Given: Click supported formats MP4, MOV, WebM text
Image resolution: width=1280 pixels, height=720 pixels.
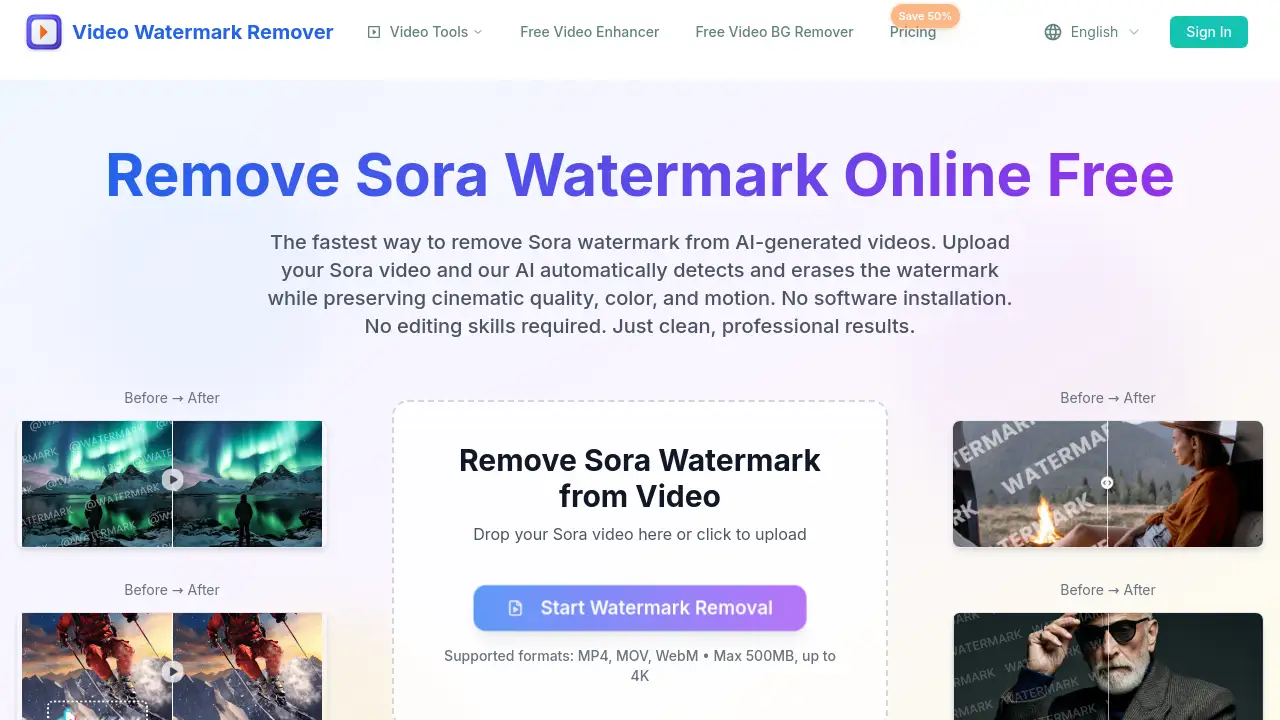Looking at the screenshot, I should point(640,665).
